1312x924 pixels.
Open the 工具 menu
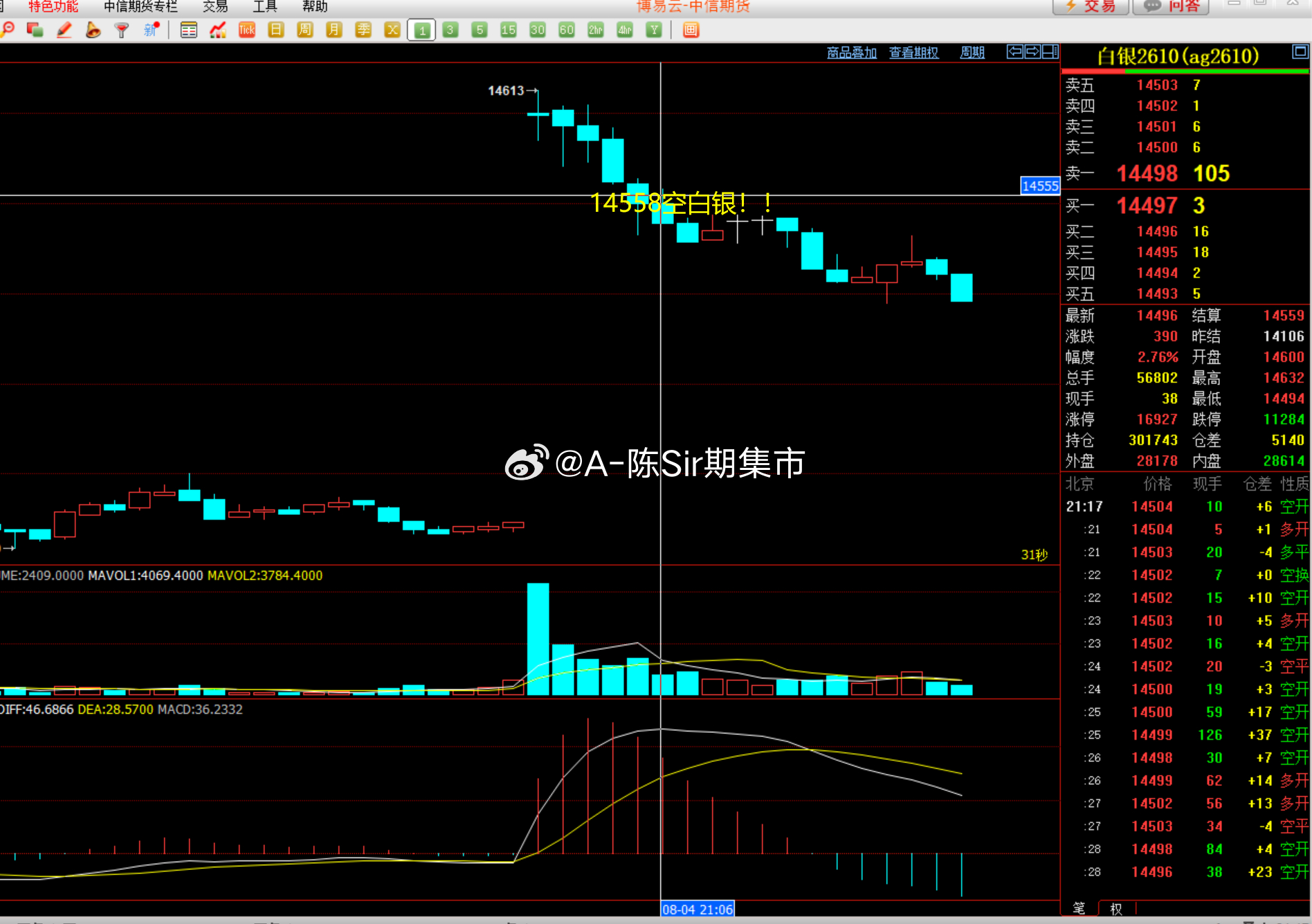point(265,6)
